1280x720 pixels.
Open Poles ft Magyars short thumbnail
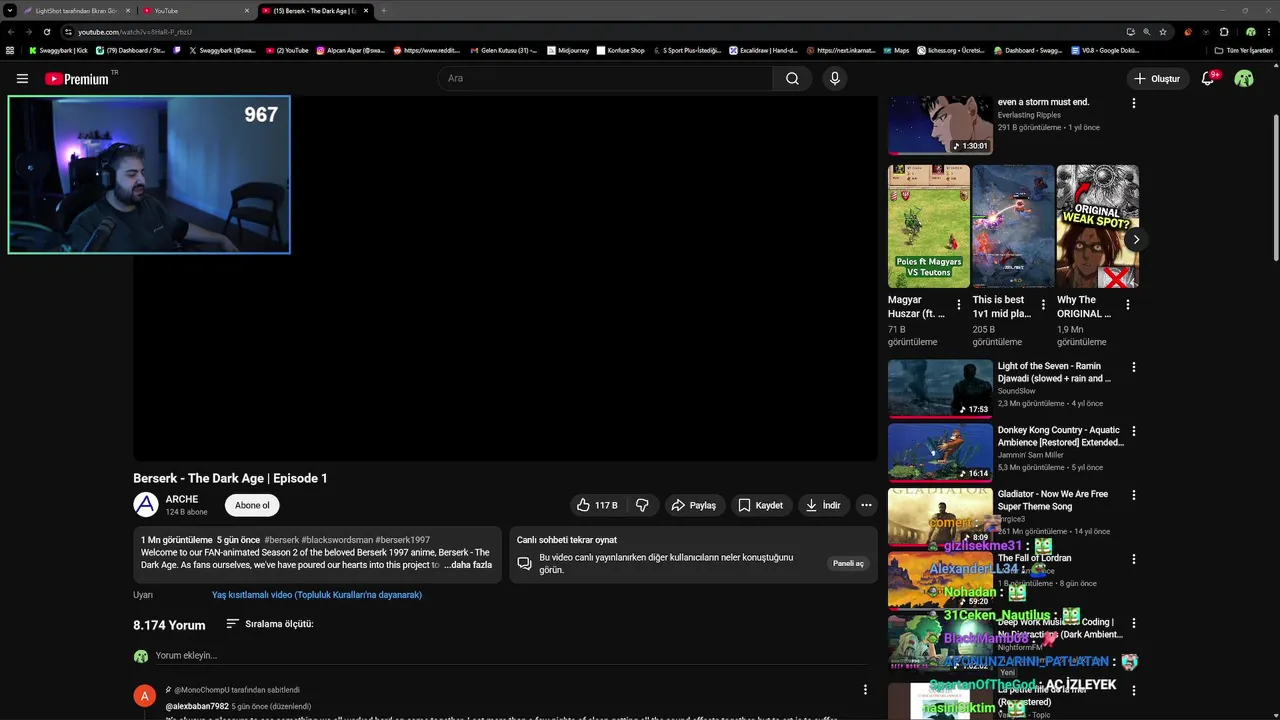tap(929, 227)
